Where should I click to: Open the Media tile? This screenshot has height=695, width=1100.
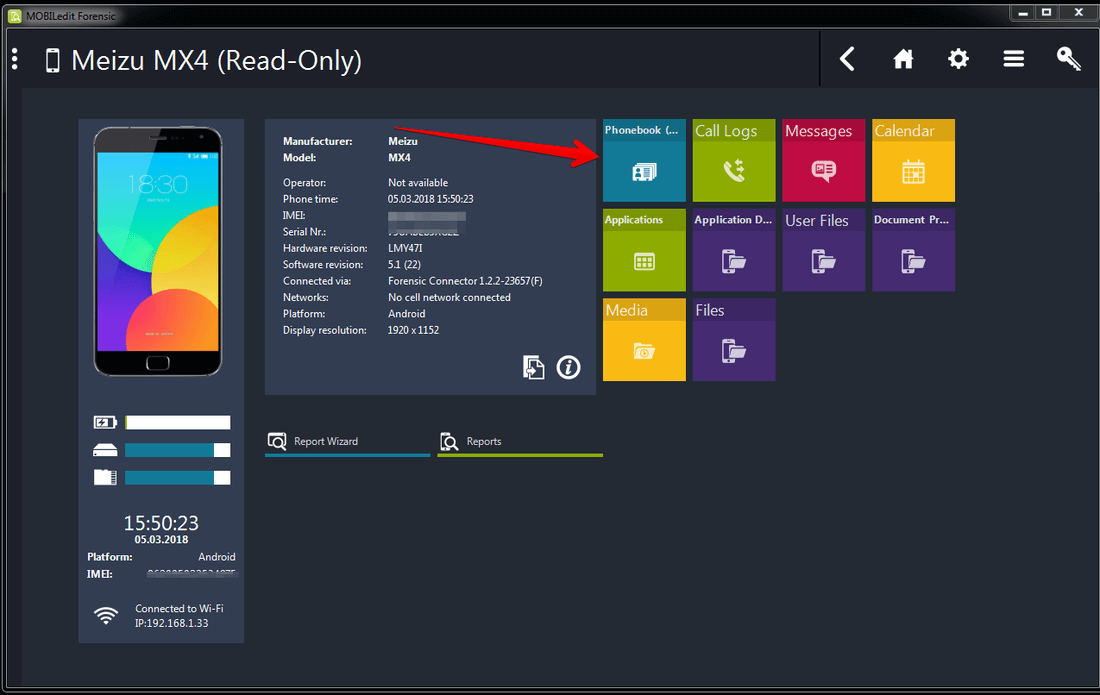(x=644, y=340)
